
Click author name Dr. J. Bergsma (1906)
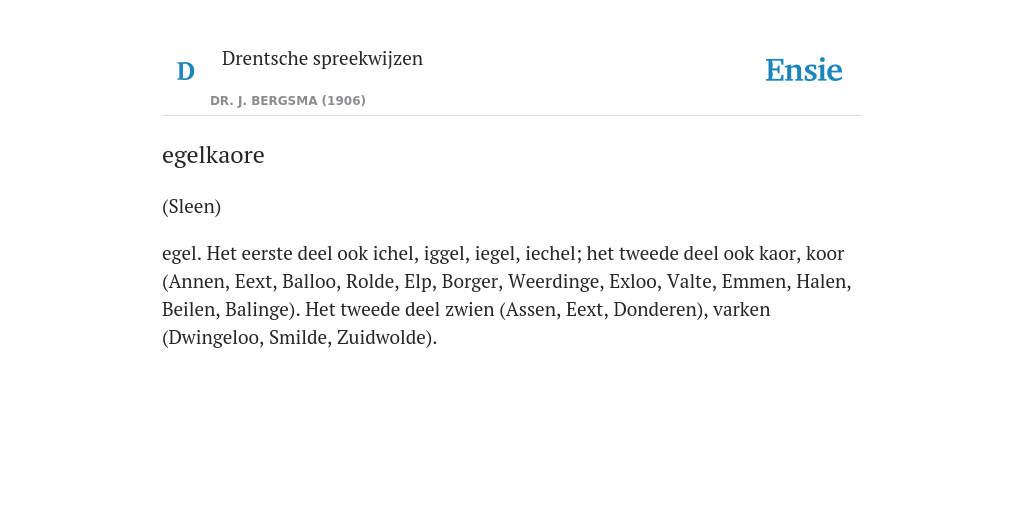[288, 101]
